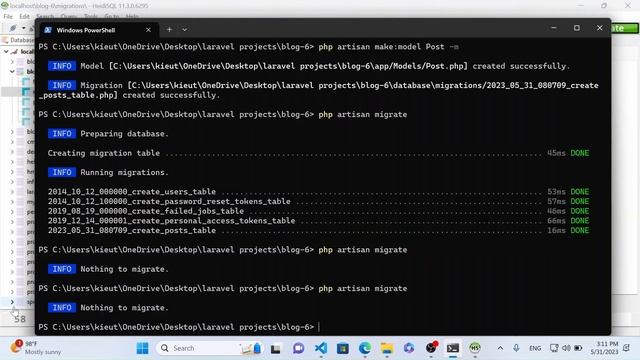Click the 'Running migrations.' message
This screenshot has height=360, width=640.
[x=124, y=172]
